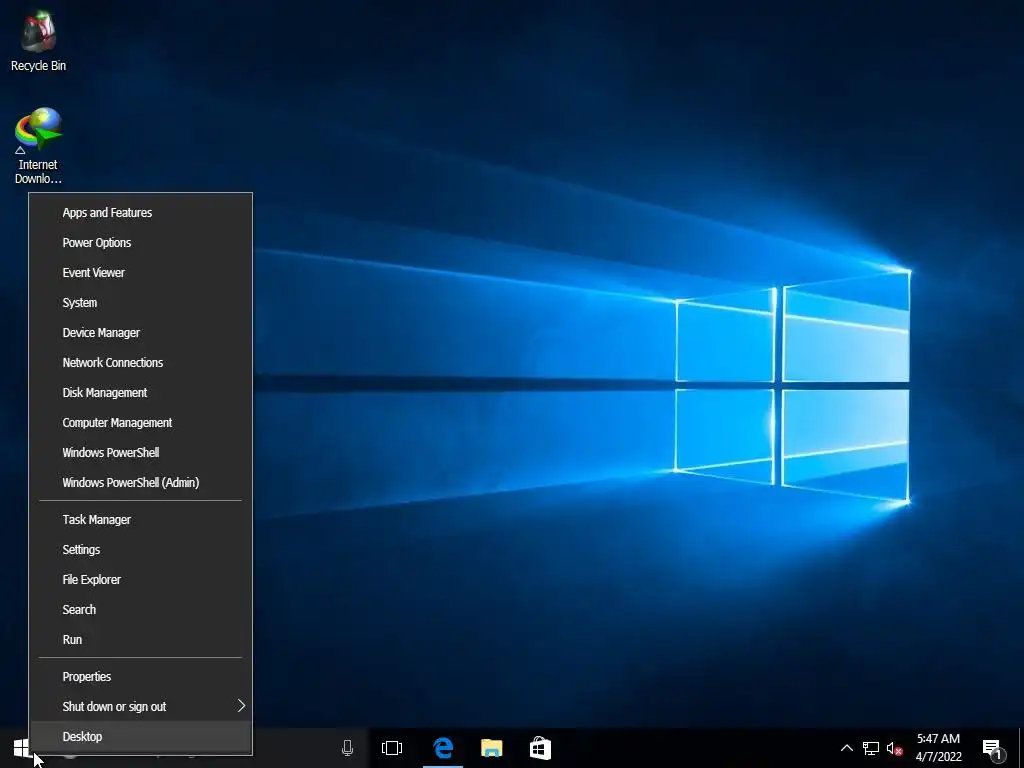Image resolution: width=1024 pixels, height=768 pixels.
Task: Click the Windows Start button
Action: (22, 748)
